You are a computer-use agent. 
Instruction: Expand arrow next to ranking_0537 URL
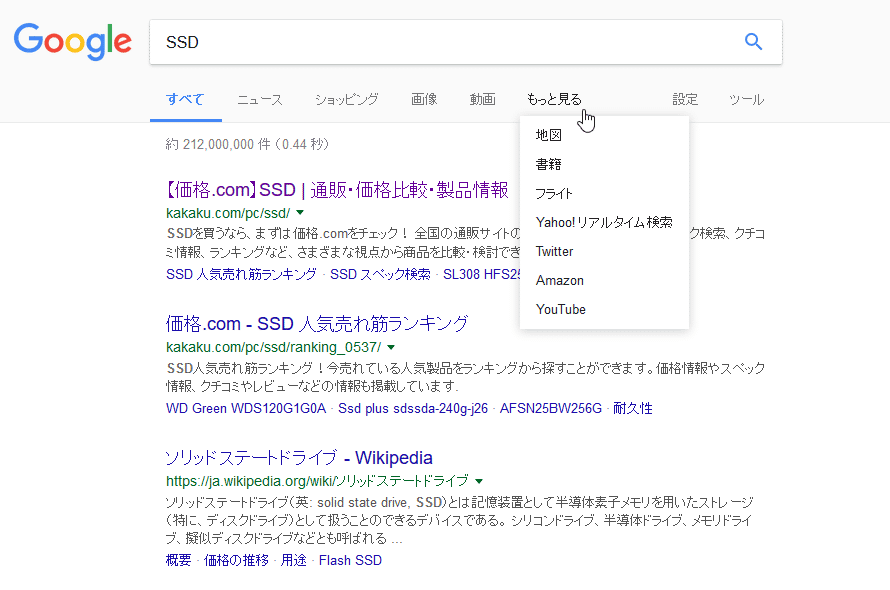click(391, 347)
